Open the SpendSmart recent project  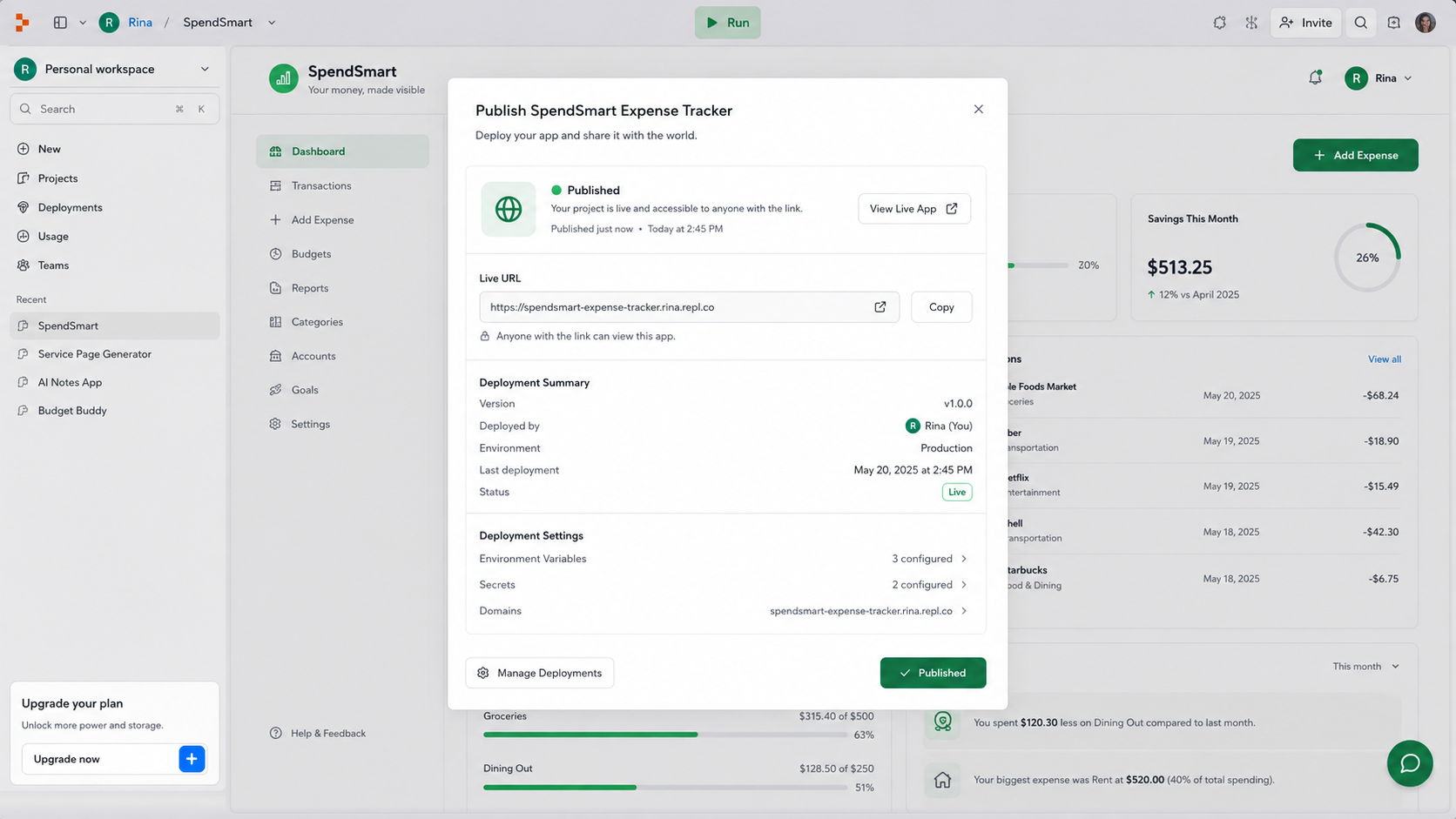[x=114, y=326]
